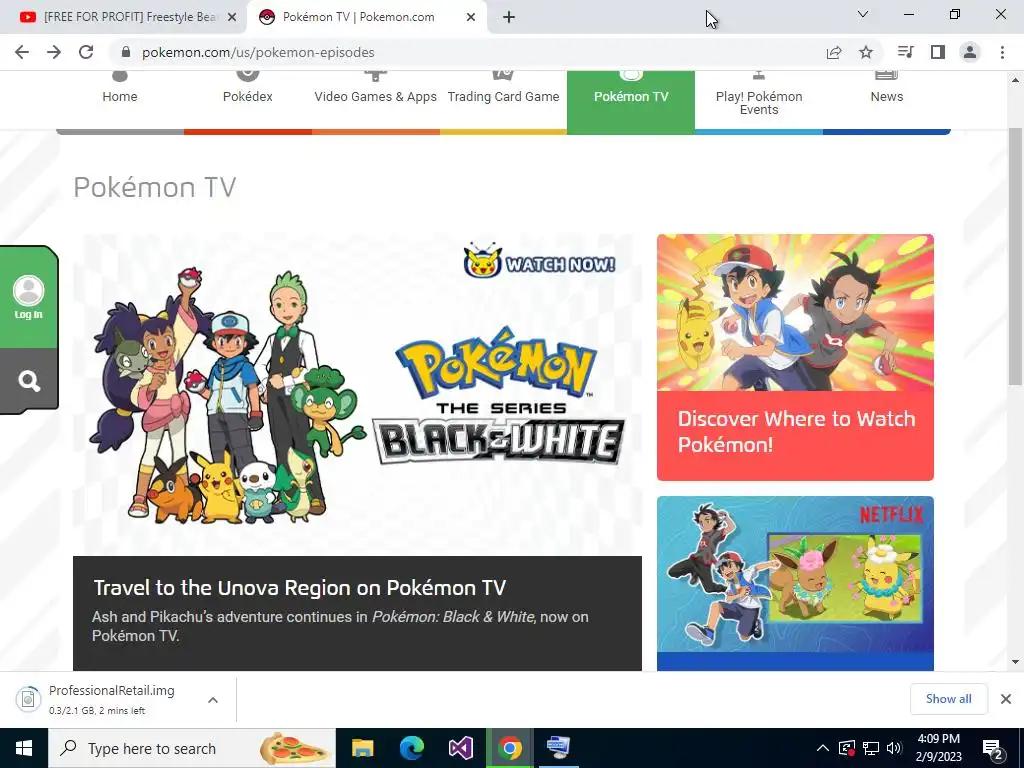The image size is (1024, 768).
Task: Click the scrollbar down arrow
Action: click(x=1015, y=662)
